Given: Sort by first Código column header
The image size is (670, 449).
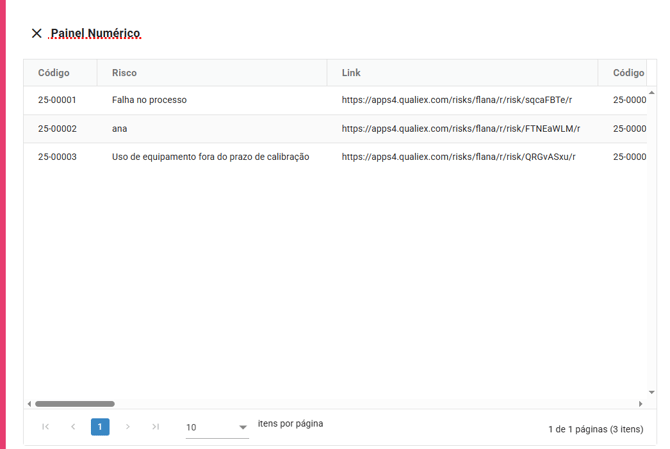Looking at the screenshot, I should tap(54, 73).
